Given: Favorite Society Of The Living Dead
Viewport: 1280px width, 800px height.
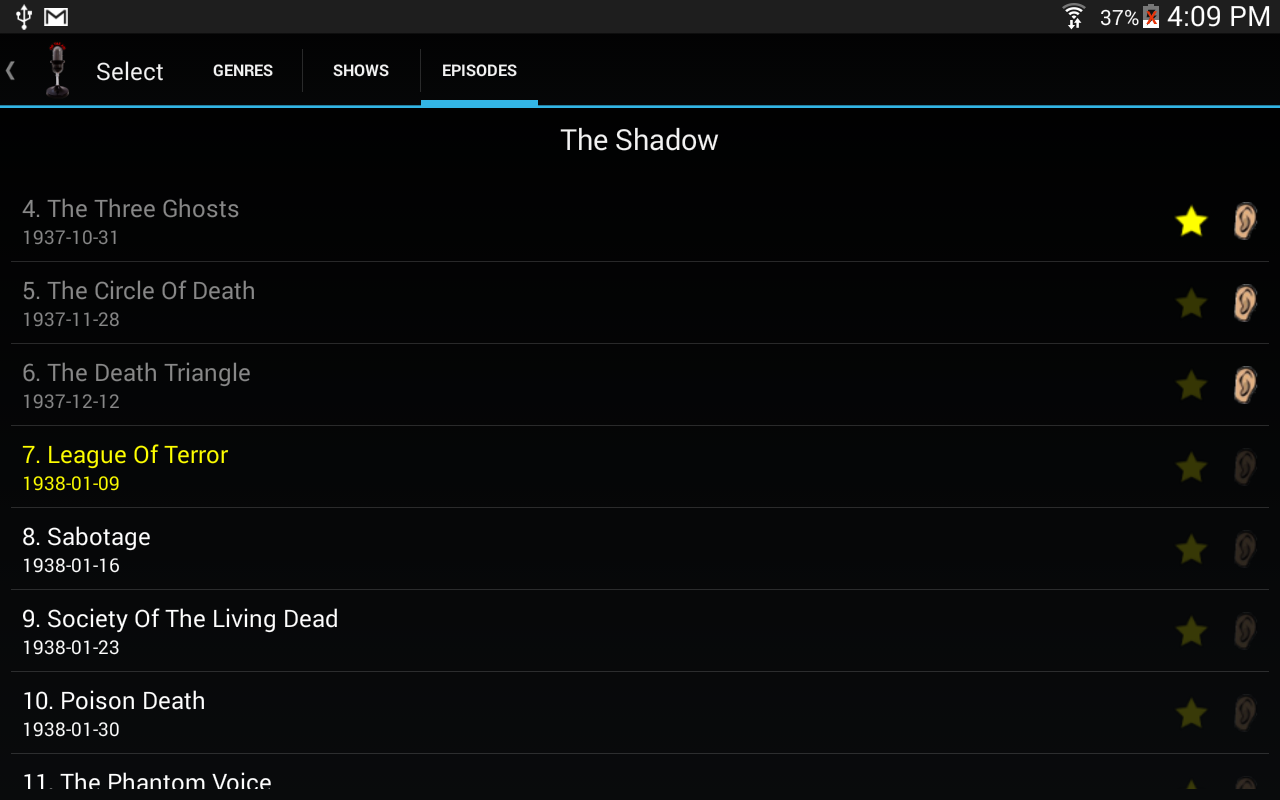Looking at the screenshot, I should pyautogui.click(x=1191, y=631).
